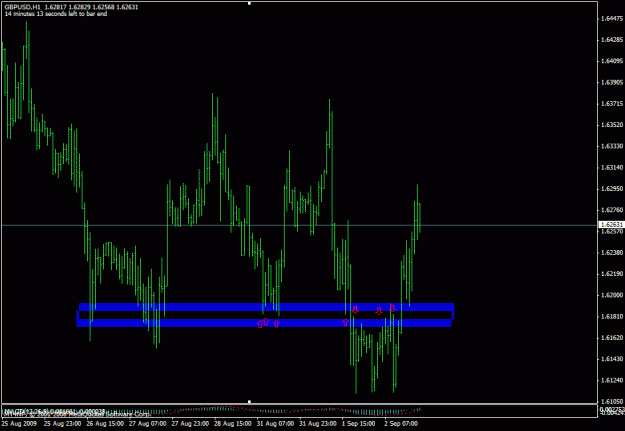
Task: Click the current price tag 1.62631
Action: coord(612,225)
